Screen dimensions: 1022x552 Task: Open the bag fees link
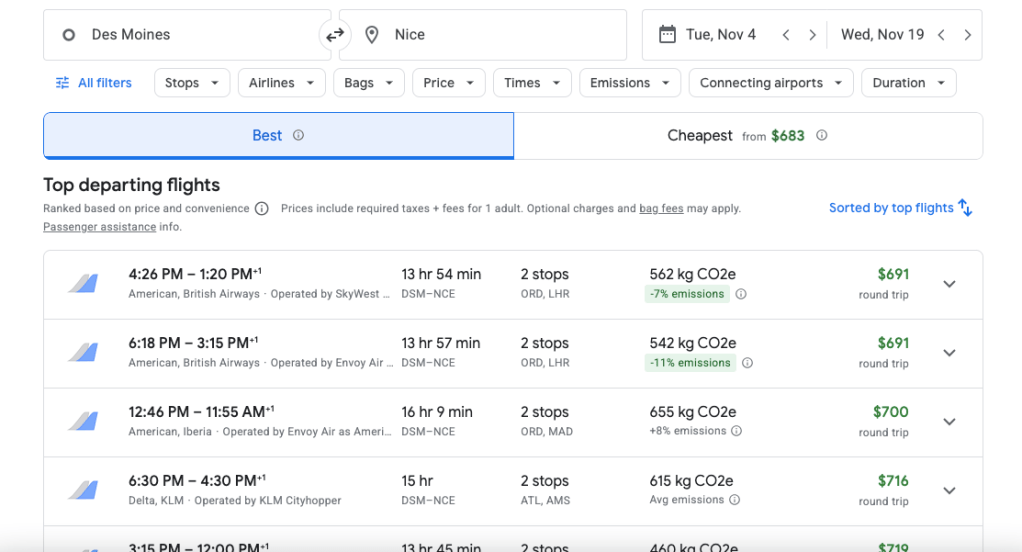(661, 209)
